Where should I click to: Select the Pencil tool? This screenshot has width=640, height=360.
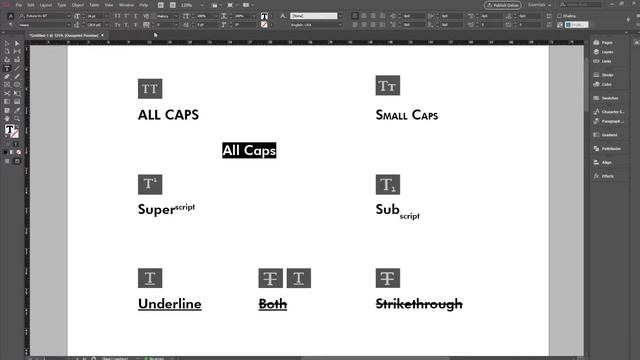point(17,76)
